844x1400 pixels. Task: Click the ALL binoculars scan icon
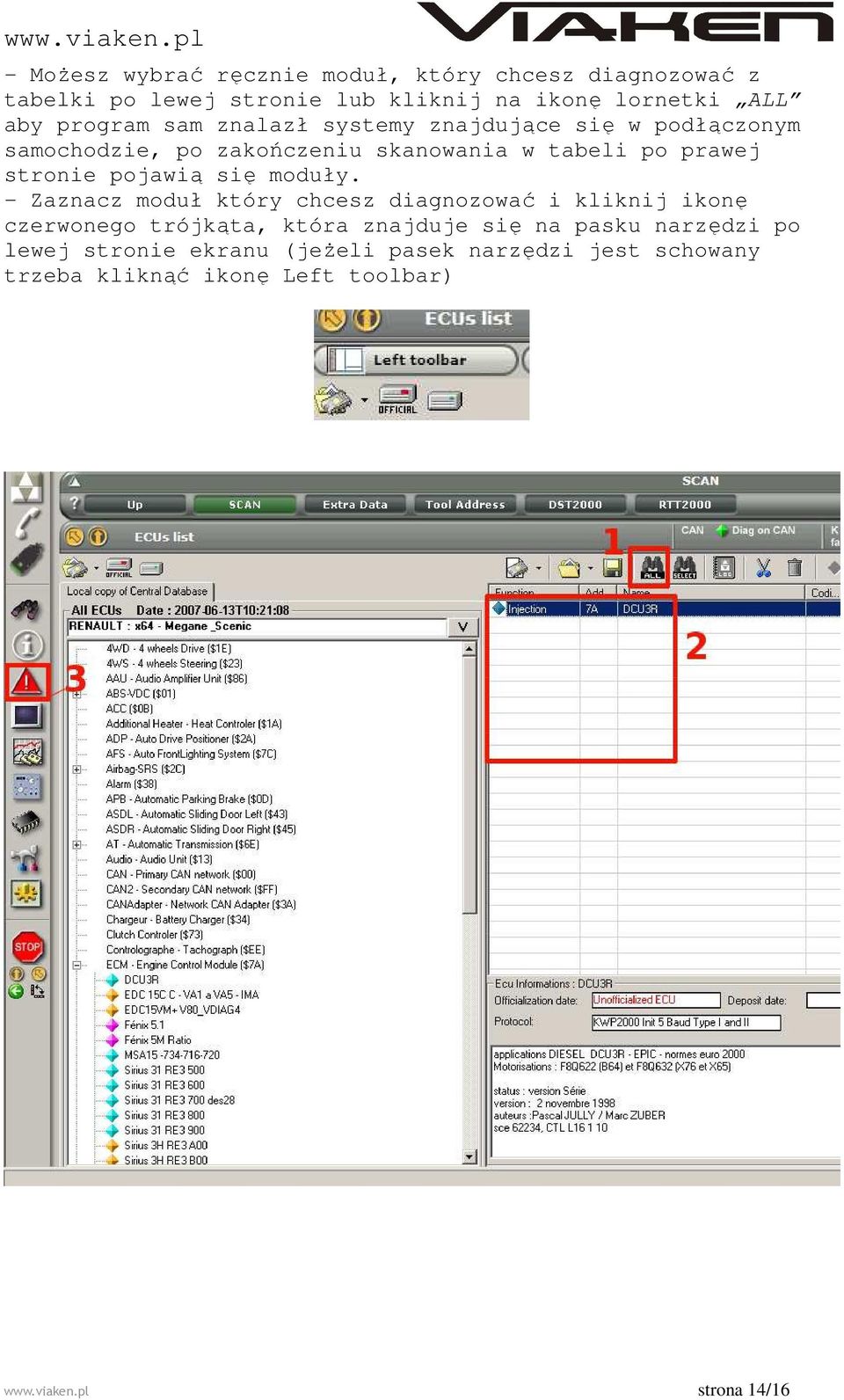(651, 568)
